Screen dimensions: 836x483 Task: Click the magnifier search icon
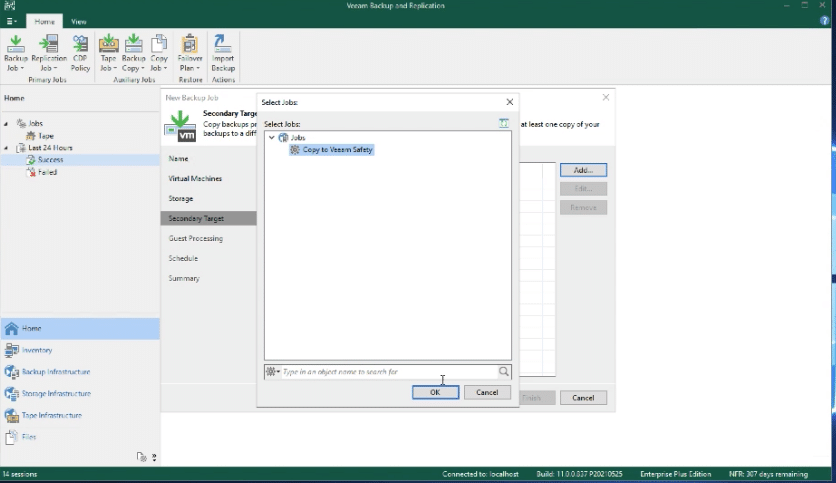[x=504, y=372]
